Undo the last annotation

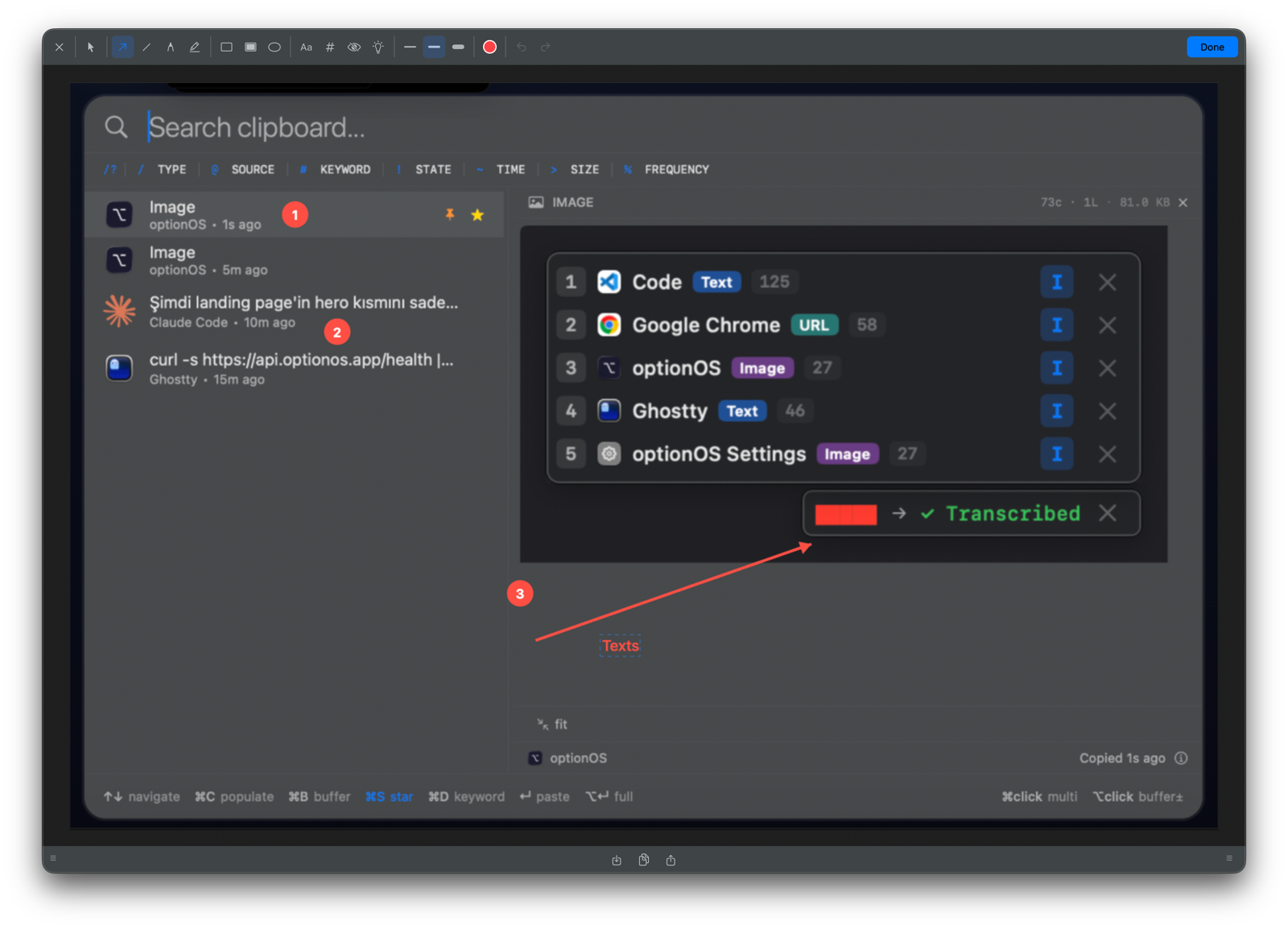click(522, 47)
